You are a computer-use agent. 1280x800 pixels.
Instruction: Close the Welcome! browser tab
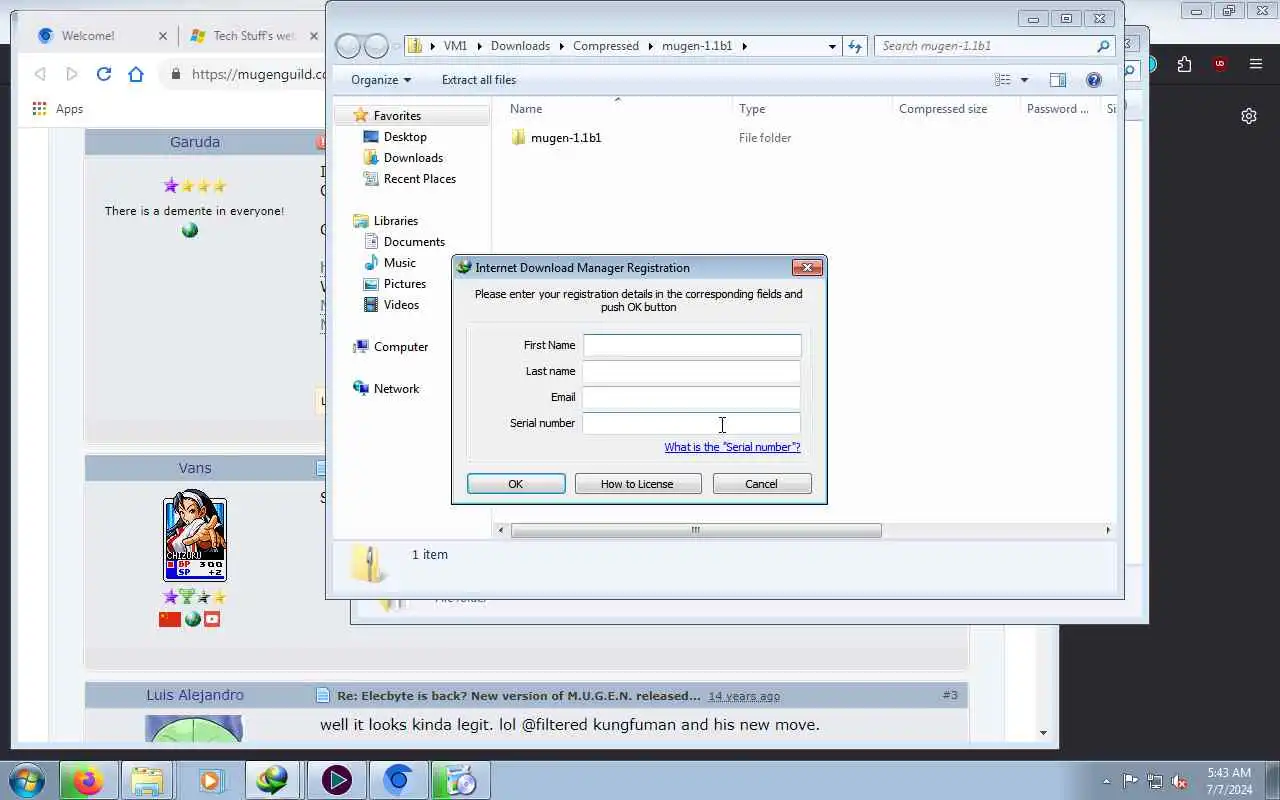click(163, 36)
